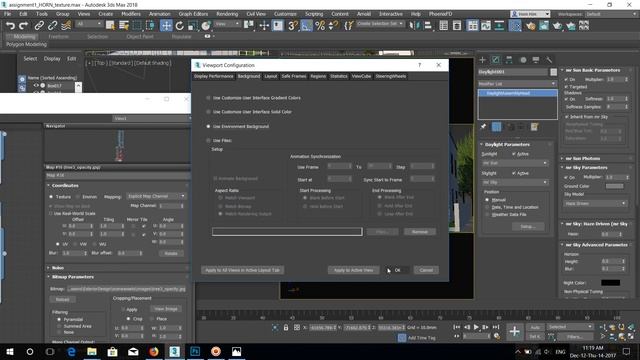Switch to the ViewCube tab
The height and width of the screenshot is (360, 640).
(x=361, y=76)
